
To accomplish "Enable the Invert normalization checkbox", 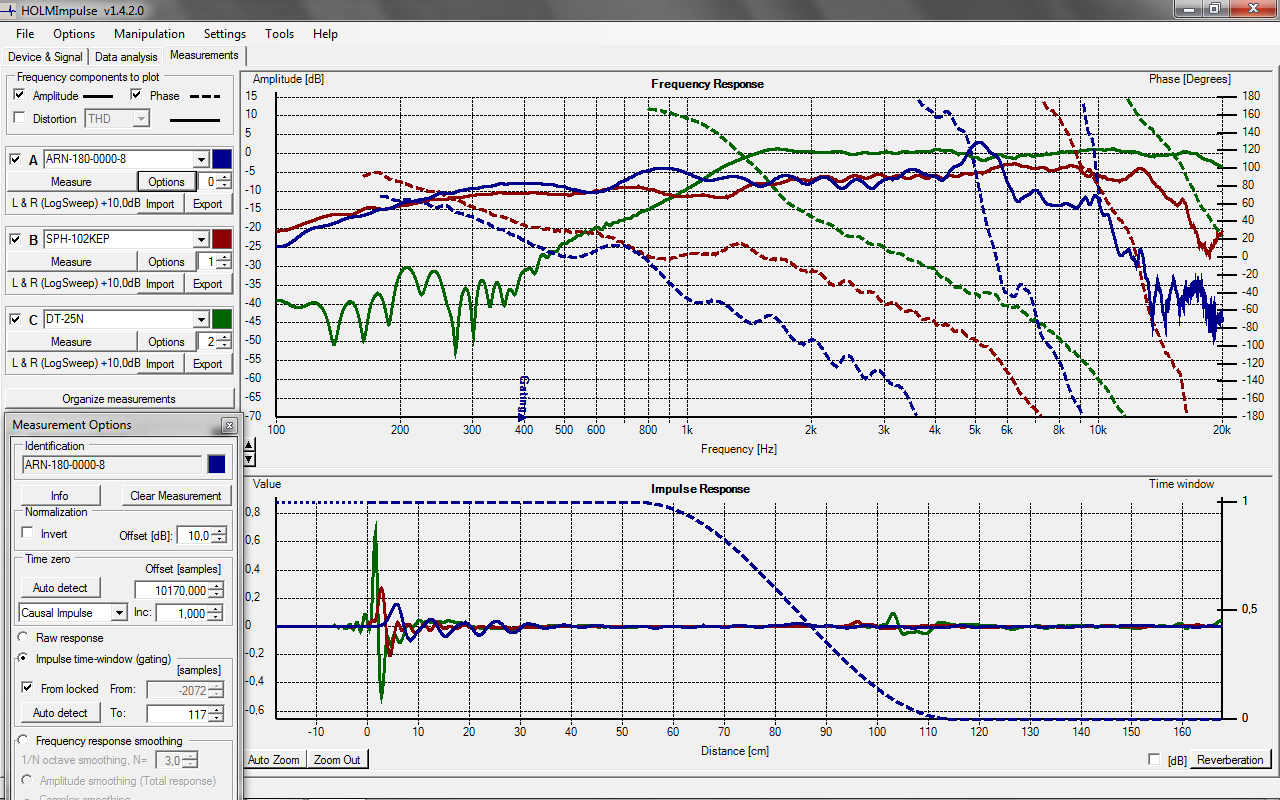I will click(28, 534).
